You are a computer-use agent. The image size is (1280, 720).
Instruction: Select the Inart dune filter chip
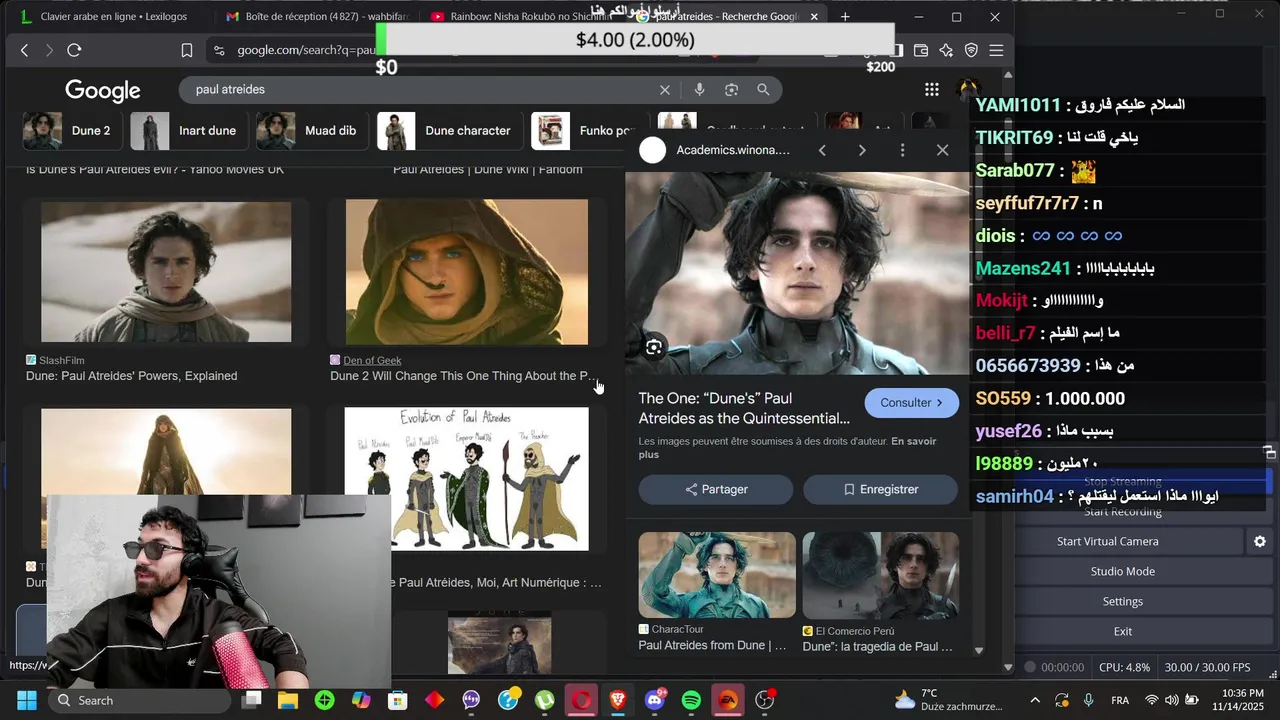pyautogui.click(x=188, y=131)
